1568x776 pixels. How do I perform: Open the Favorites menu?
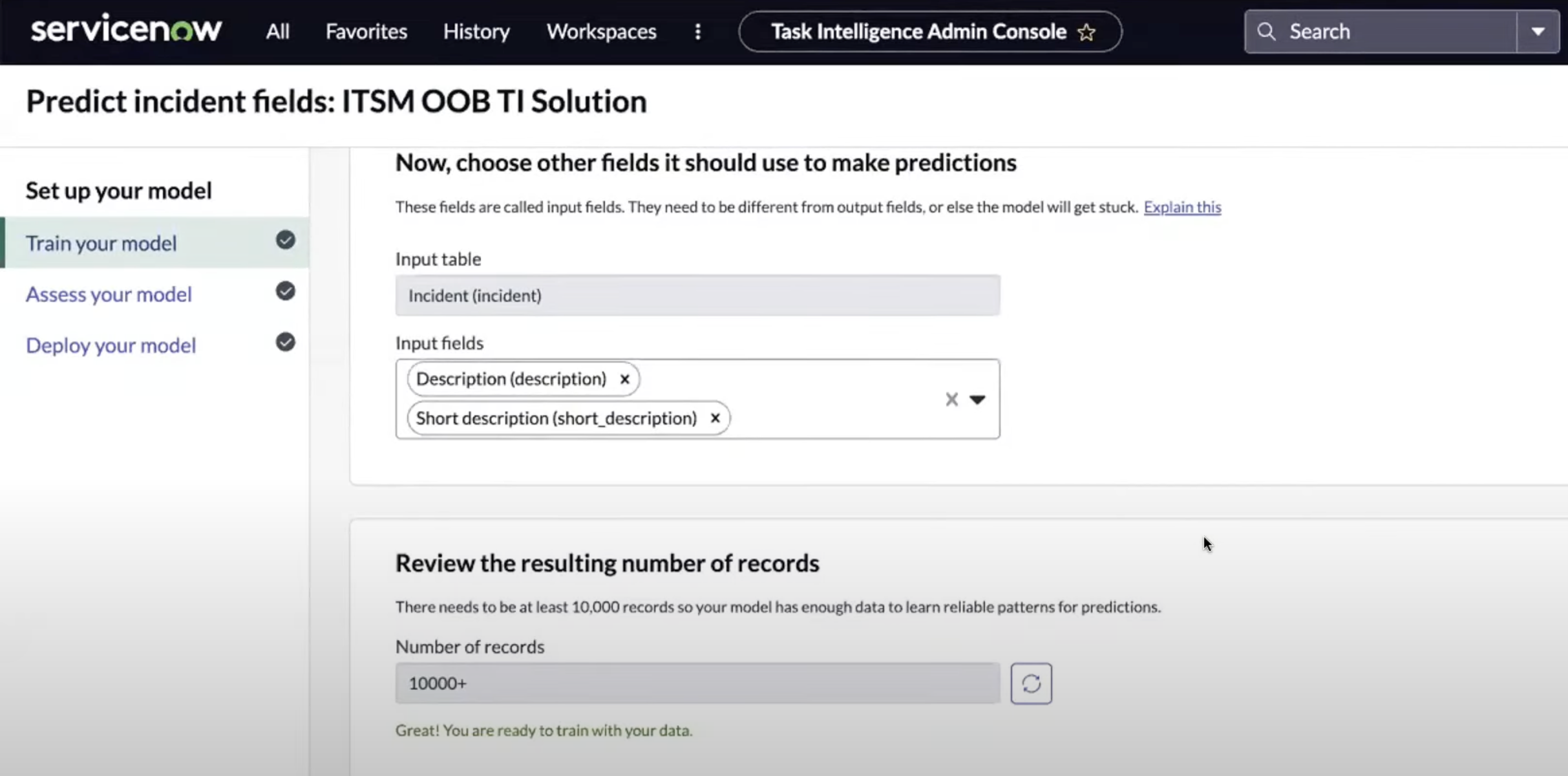(366, 31)
